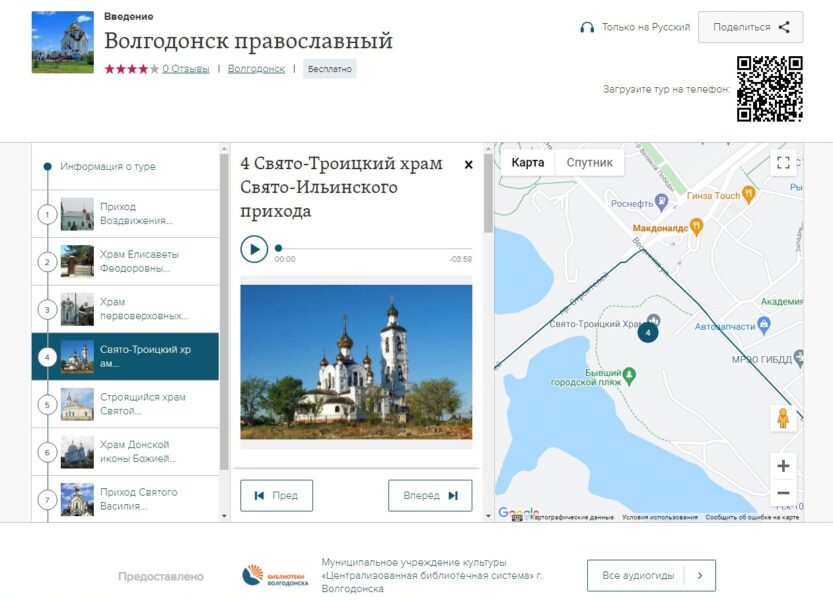Click the QR code image
This screenshot has height=600, width=833.
[769, 88]
